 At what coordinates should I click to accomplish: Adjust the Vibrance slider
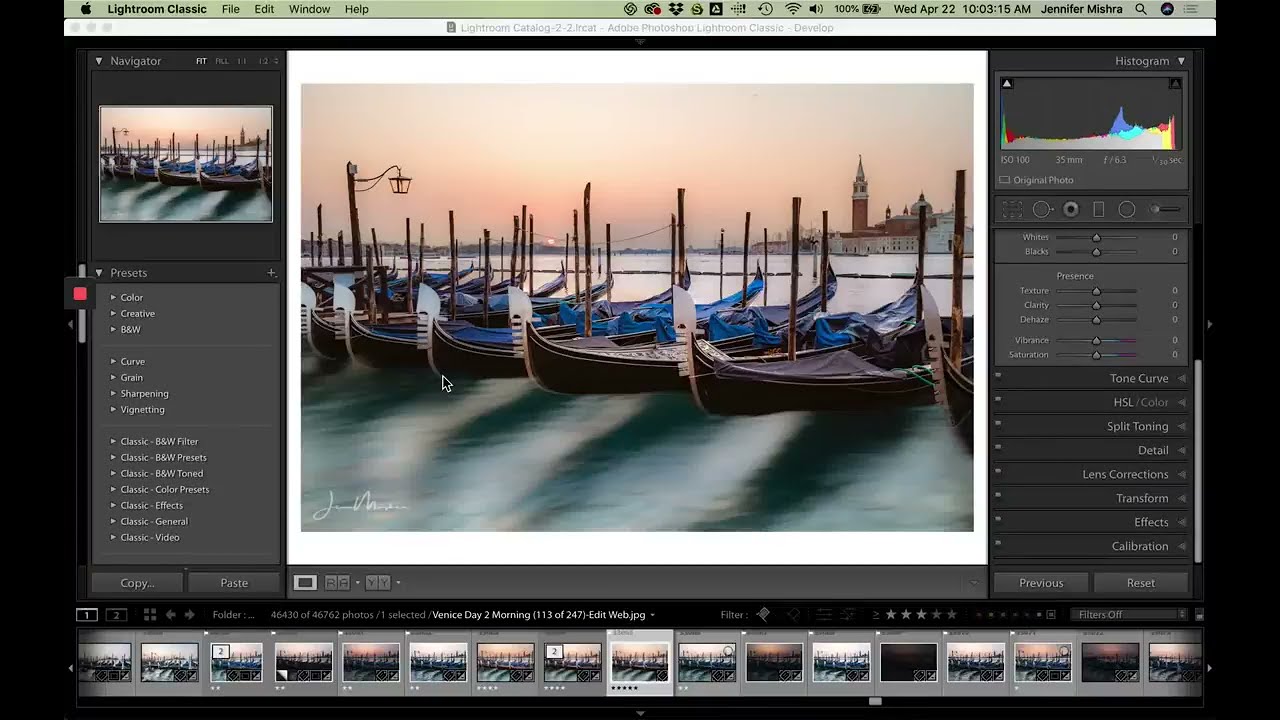[1096, 340]
